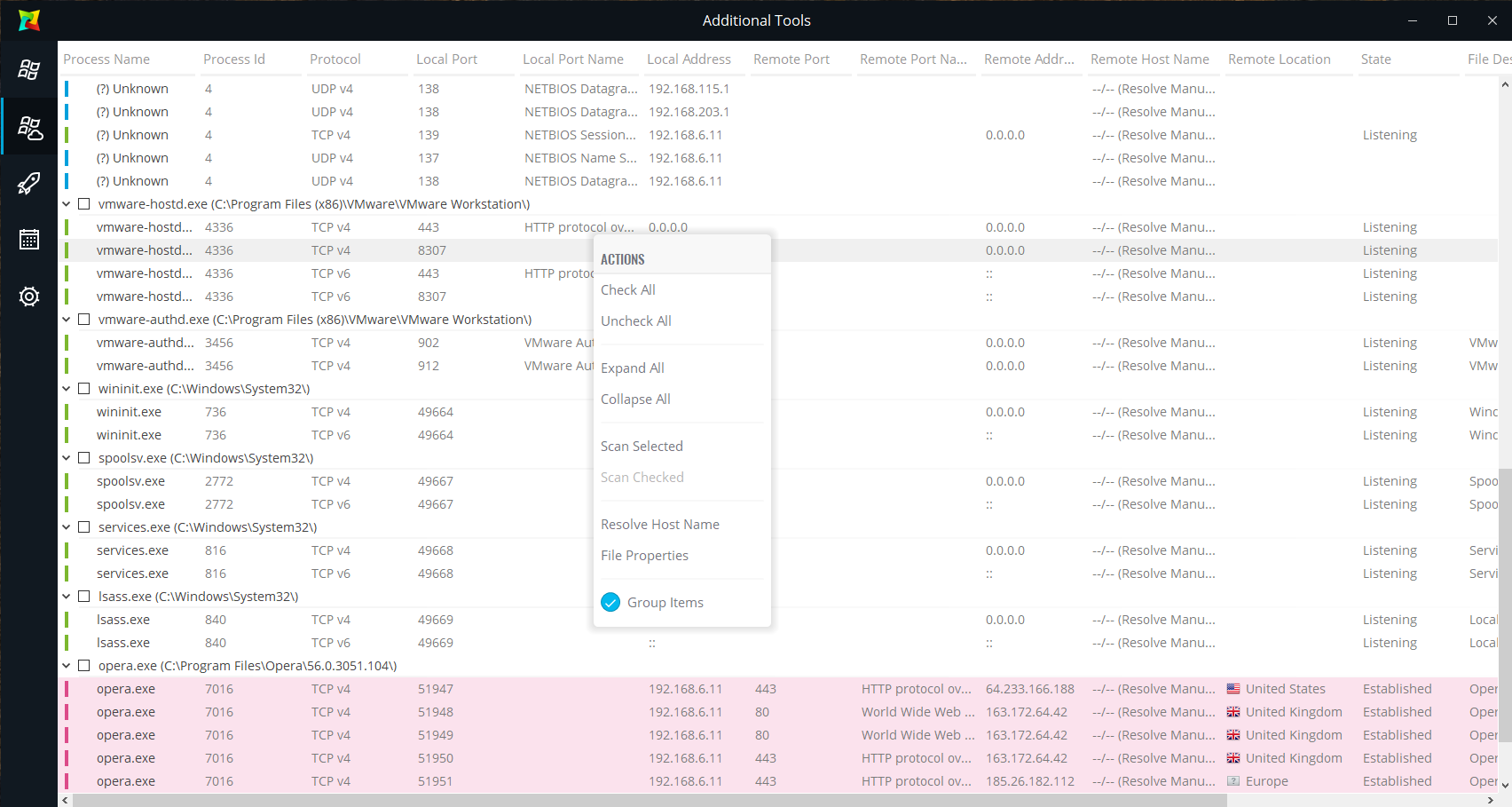Check the lsass.exe group checkbox

[x=84, y=597]
